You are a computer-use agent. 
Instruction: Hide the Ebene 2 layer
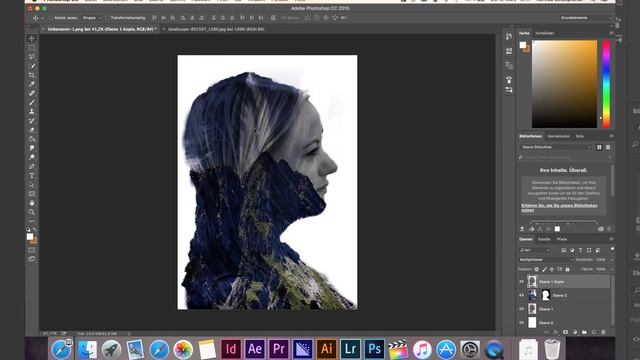point(522,295)
